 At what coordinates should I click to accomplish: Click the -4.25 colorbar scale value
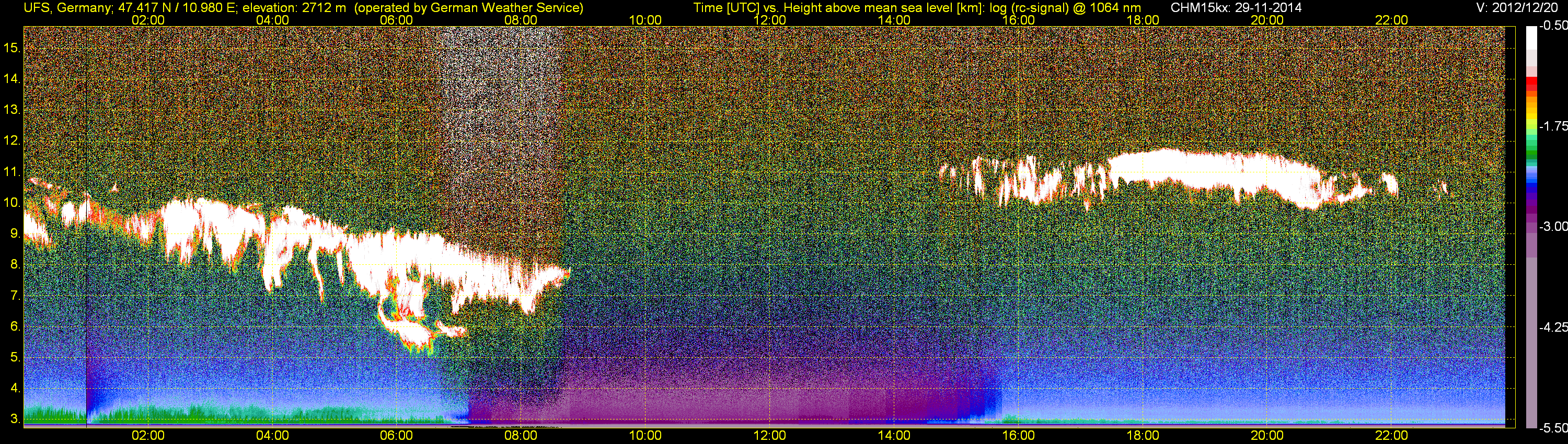click(1553, 327)
